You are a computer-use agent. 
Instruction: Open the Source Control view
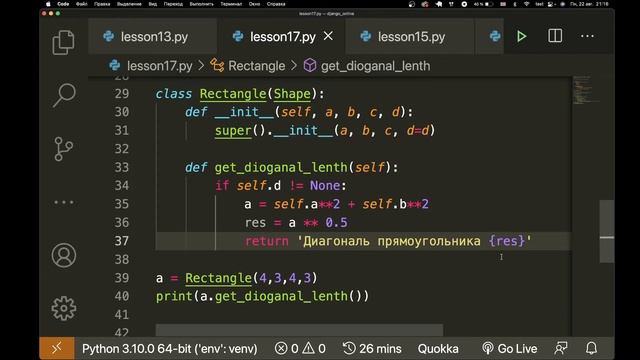coord(63,149)
